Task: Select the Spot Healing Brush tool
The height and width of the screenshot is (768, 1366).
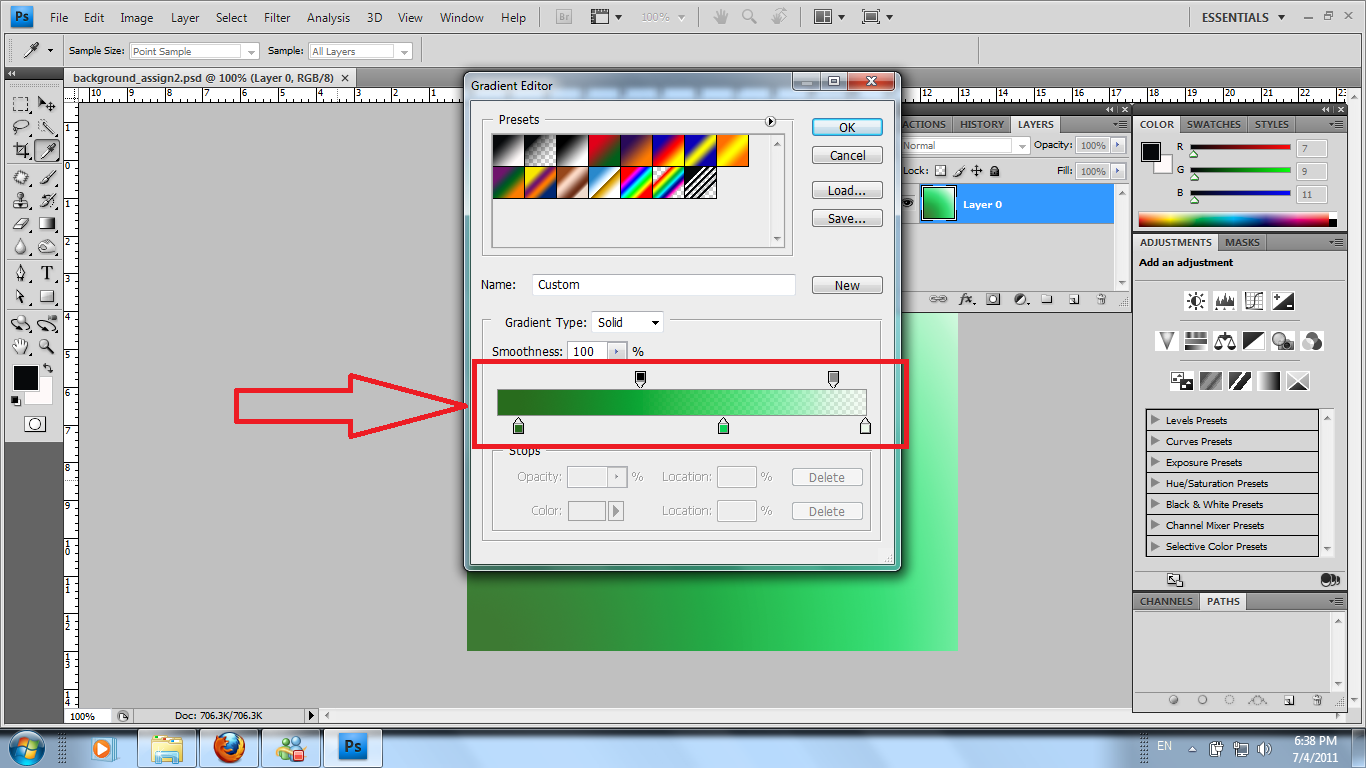Action: pyautogui.click(x=20, y=177)
